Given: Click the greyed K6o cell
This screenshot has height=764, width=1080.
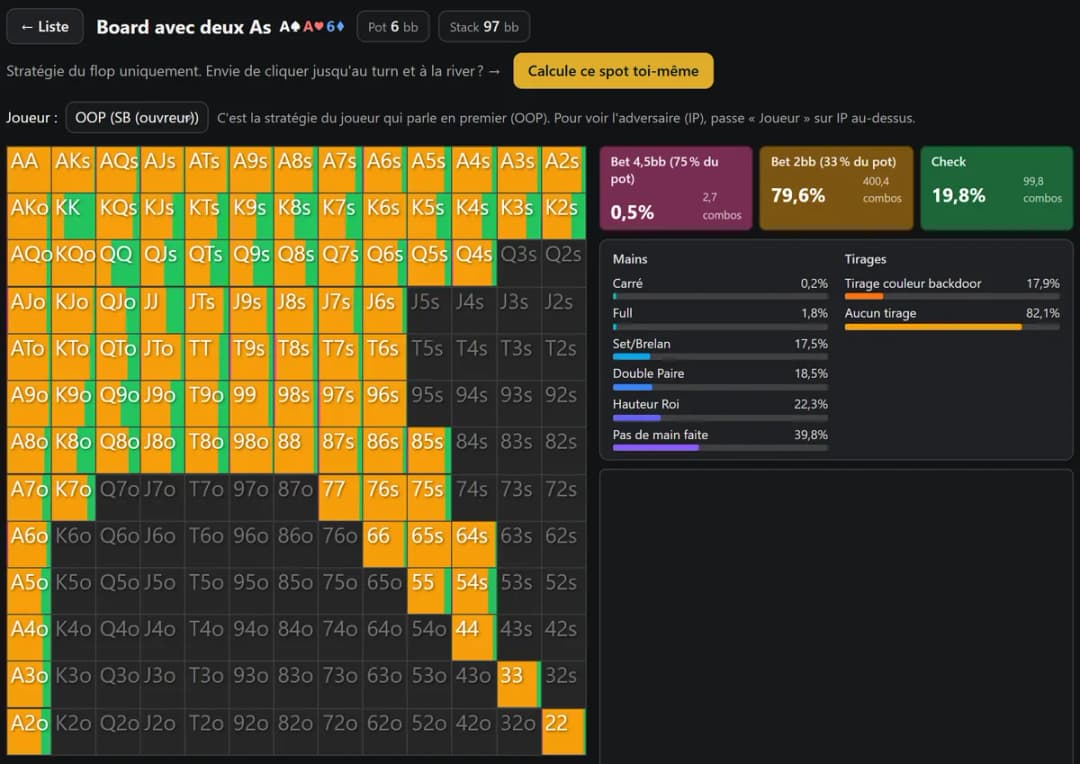Looking at the screenshot, I should [74, 544].
